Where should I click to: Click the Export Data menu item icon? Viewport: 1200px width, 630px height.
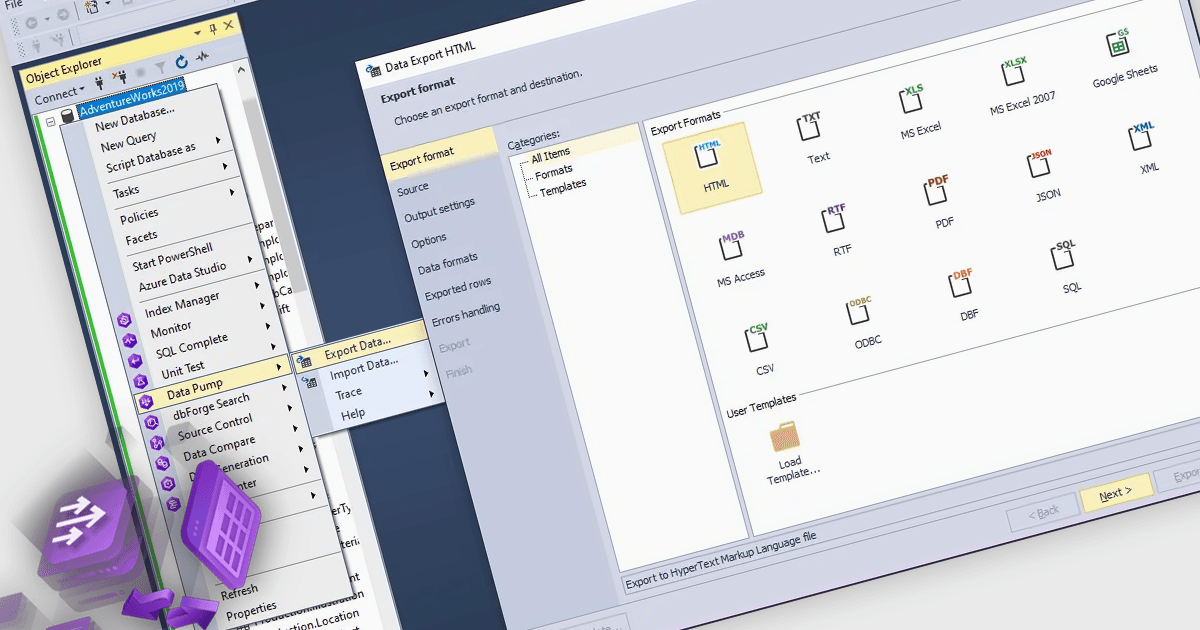(x=304, y=360)
